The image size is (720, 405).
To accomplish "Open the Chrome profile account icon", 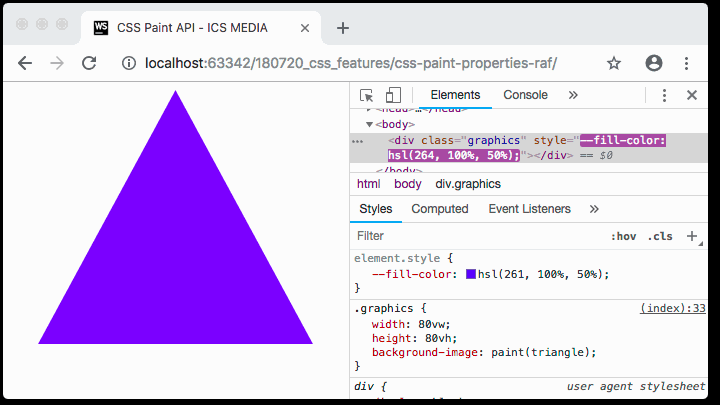I will 654,63.
